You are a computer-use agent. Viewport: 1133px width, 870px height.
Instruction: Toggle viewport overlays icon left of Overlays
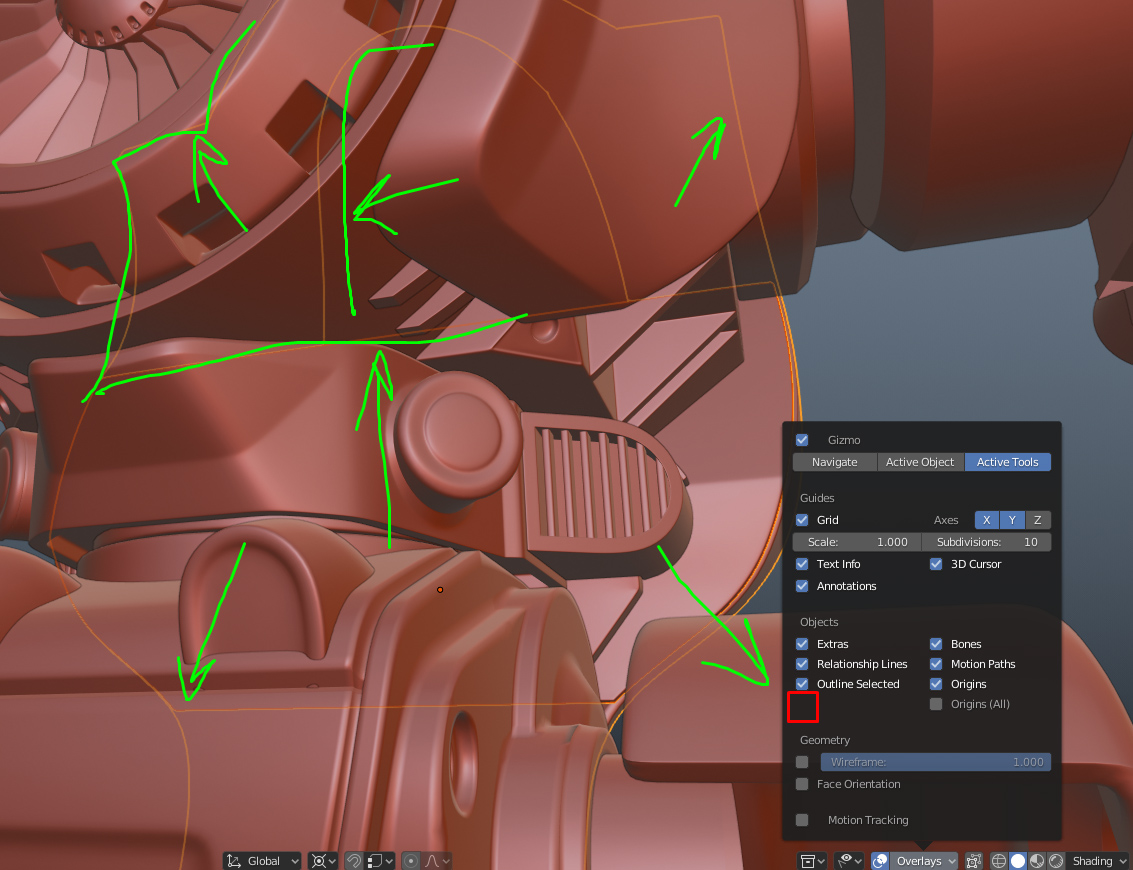pyautogui.click(x=879, y=861)
